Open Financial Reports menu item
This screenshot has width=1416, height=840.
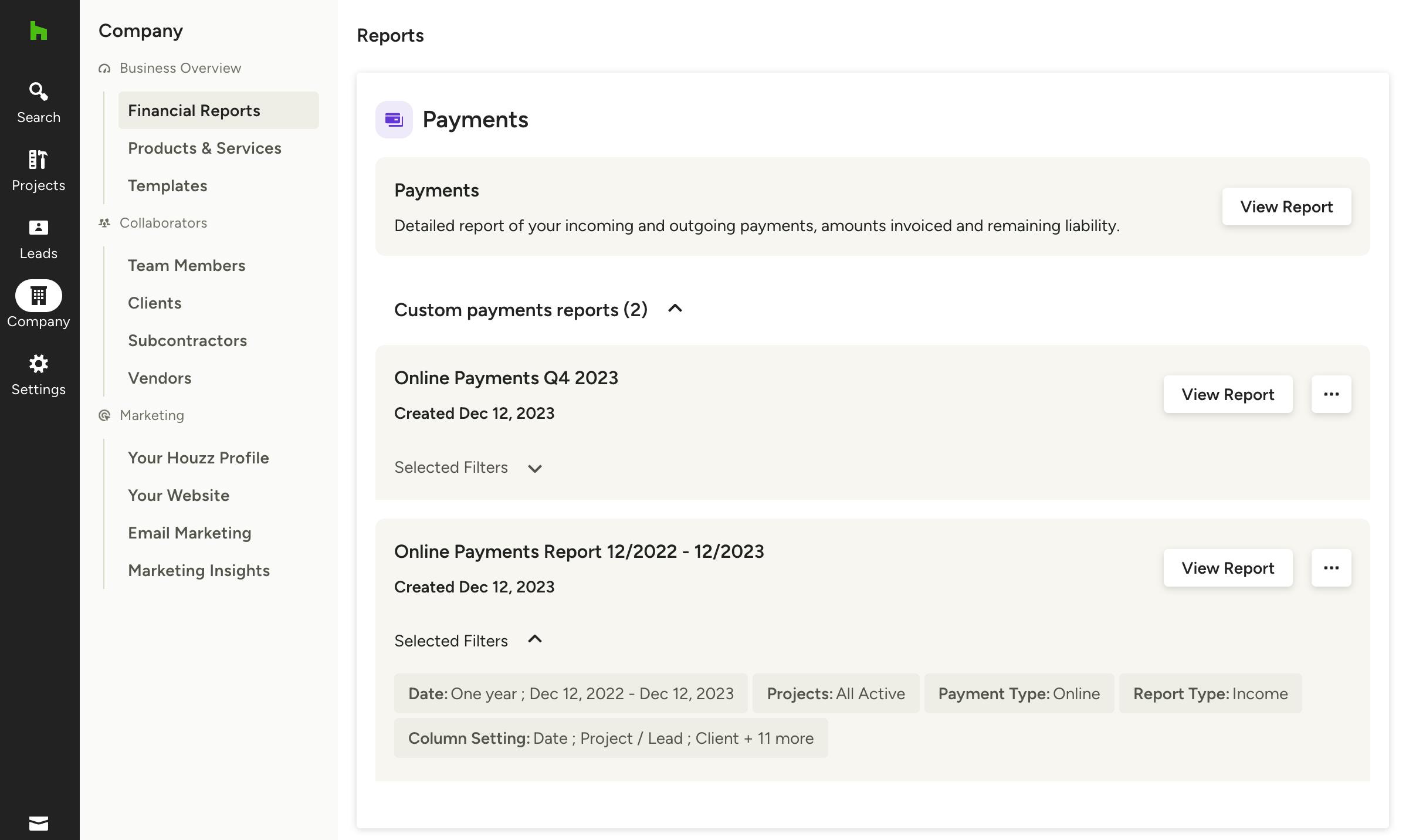[219, 110]
